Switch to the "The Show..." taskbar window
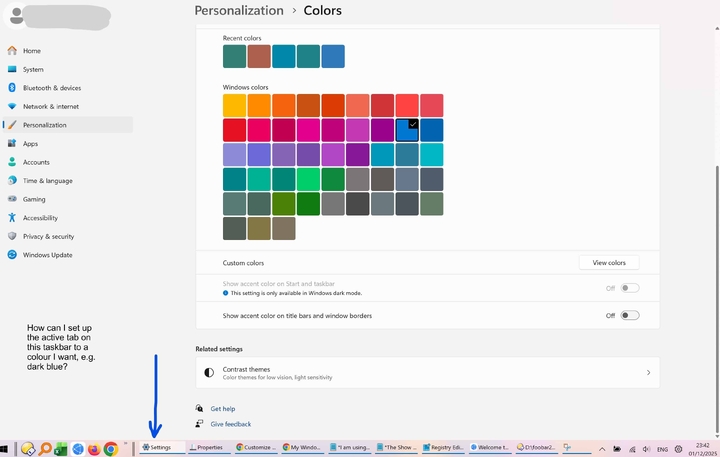 coord(397,447)
